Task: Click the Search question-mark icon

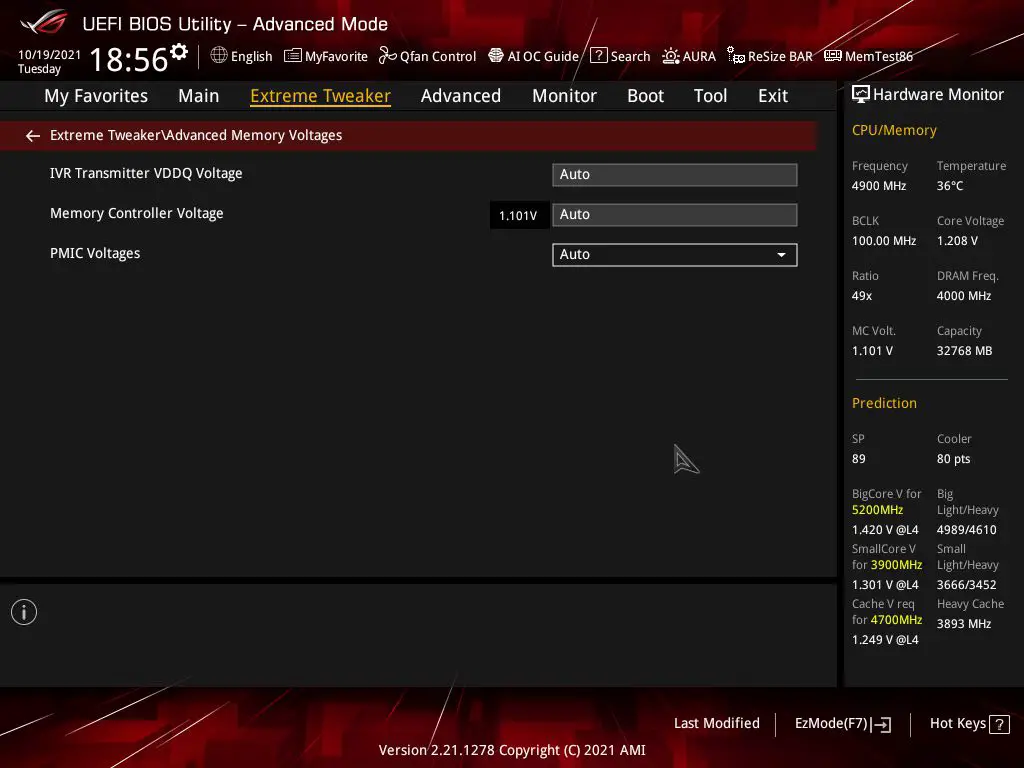Action: 598,56
